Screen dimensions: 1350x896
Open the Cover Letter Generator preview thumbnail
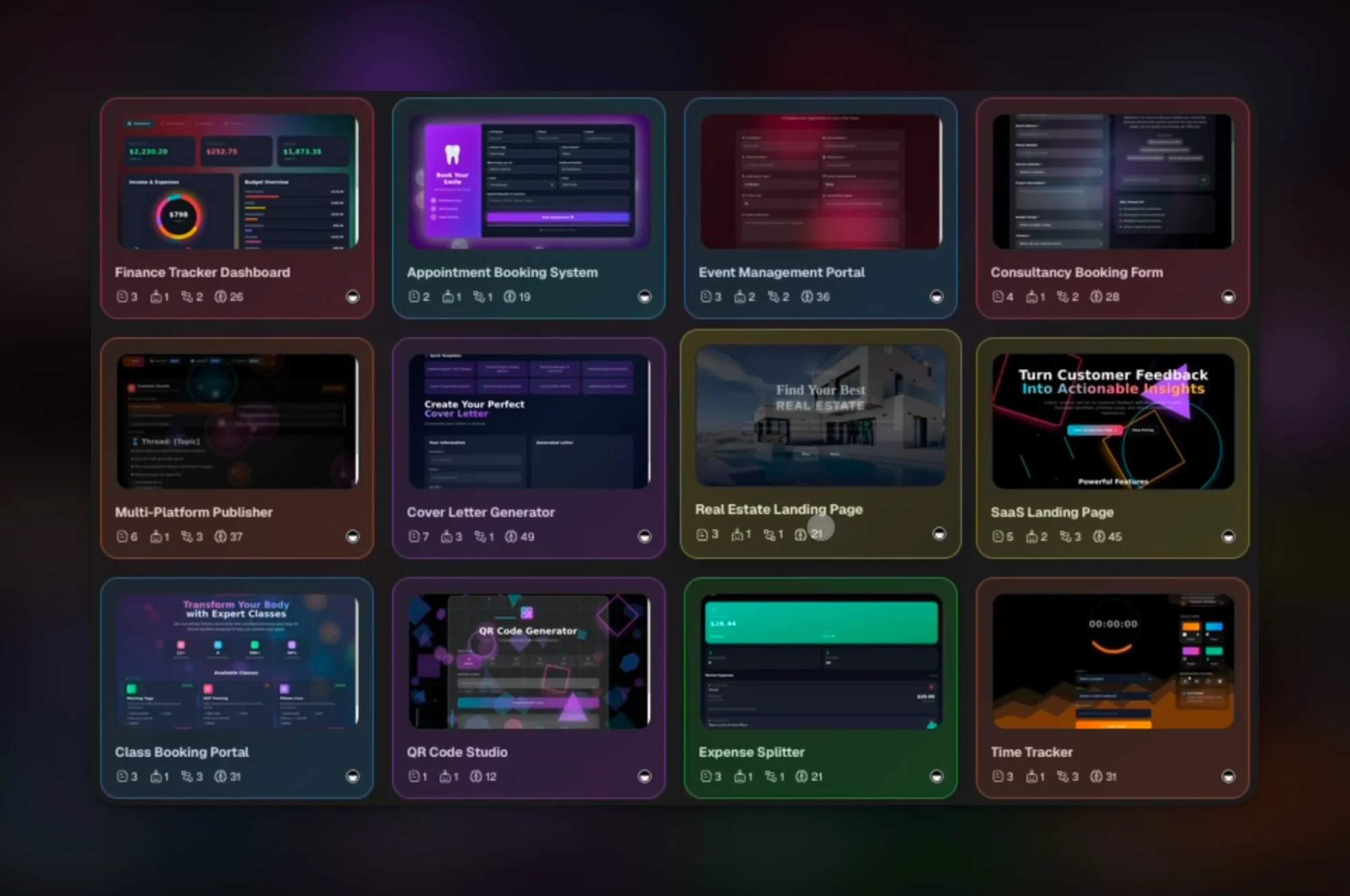tap(529, 421)
